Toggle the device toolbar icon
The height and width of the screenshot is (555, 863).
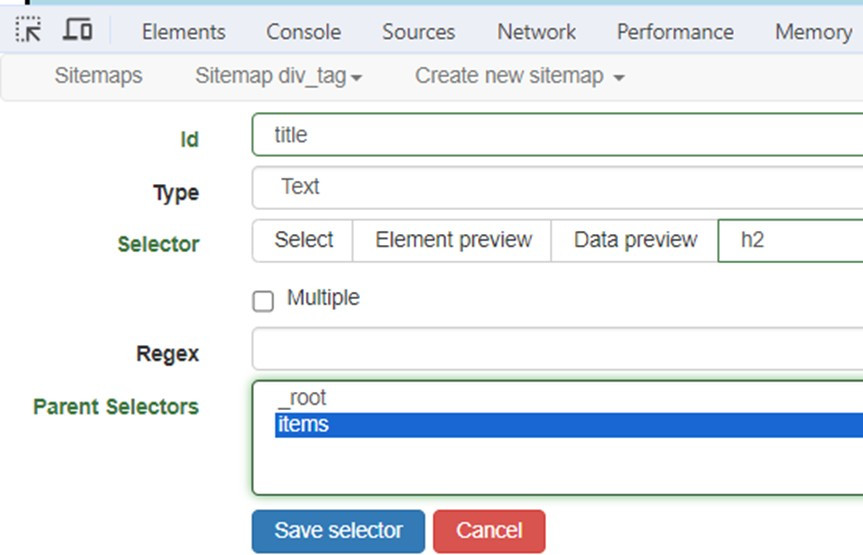point(77,31)
